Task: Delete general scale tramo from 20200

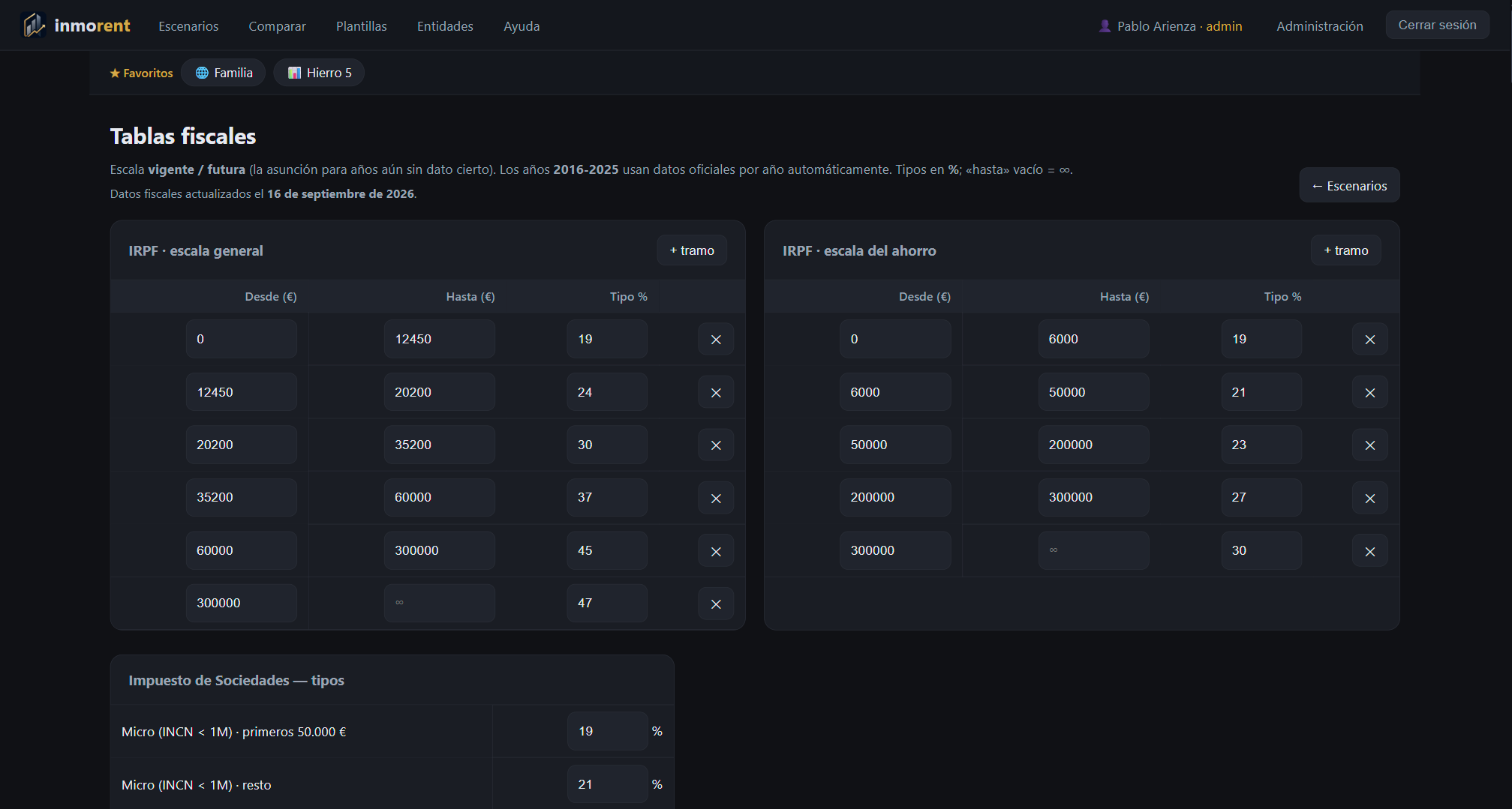Action: [x=716, y=445]
